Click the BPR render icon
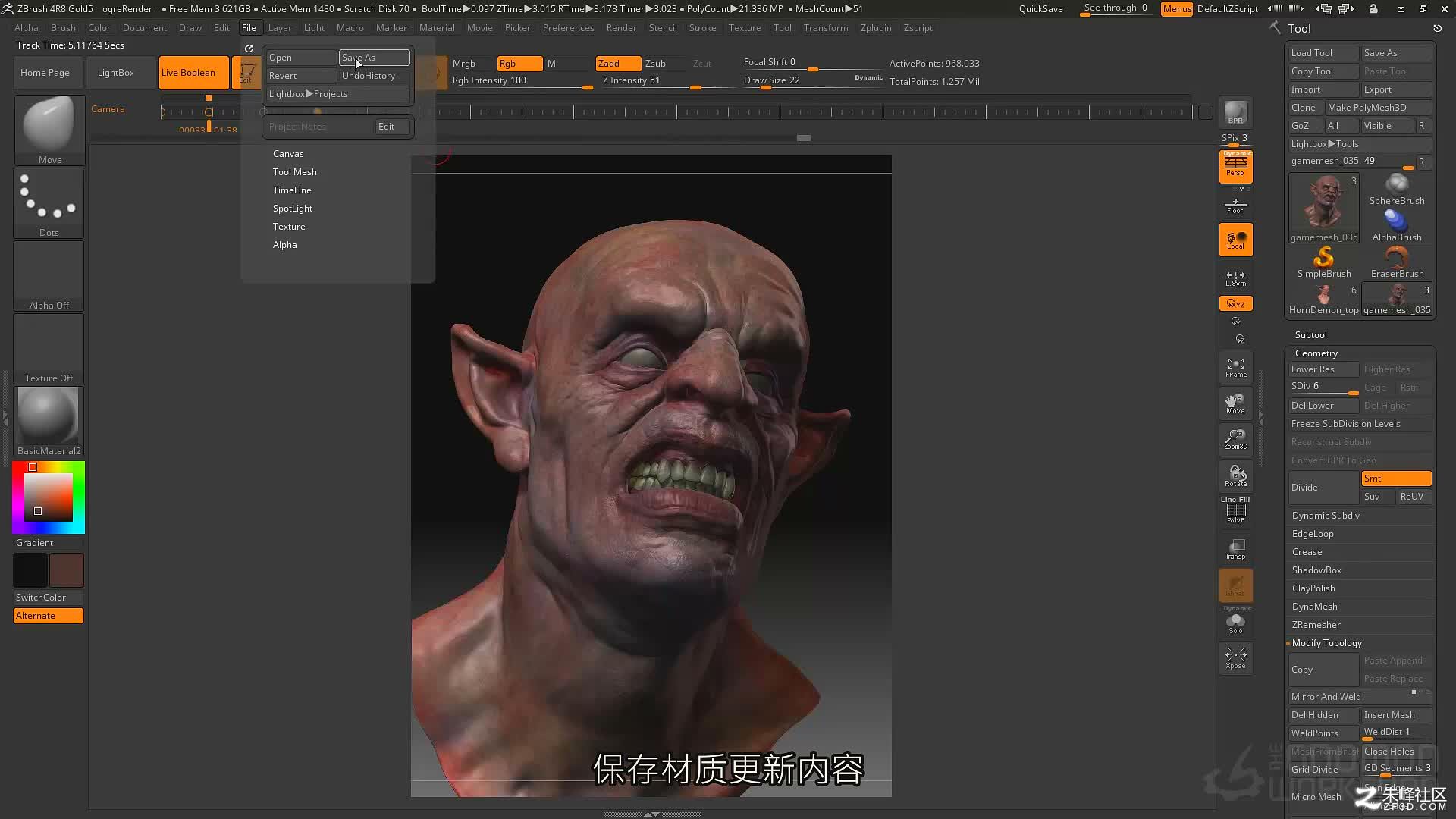Viewport: 1456px width, 819px height. 1235,112
